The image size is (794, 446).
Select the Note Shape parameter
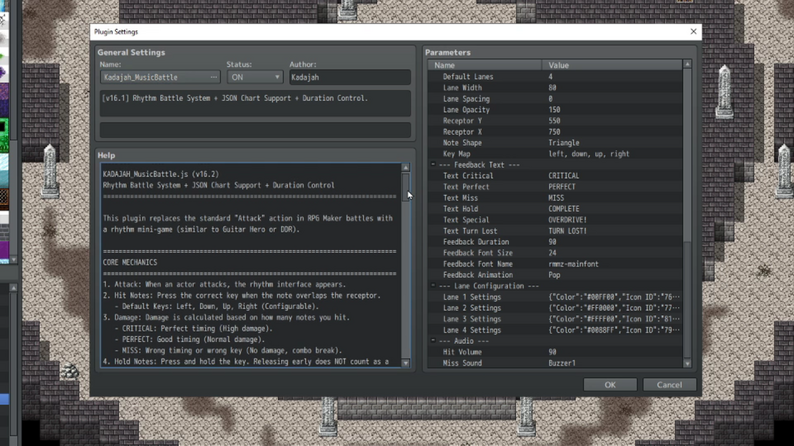click(x=555, y=143)
